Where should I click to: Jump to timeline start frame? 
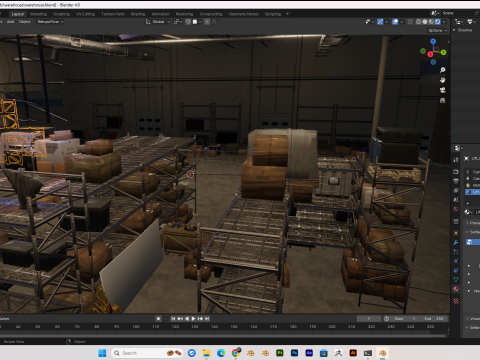coord(173,319)
